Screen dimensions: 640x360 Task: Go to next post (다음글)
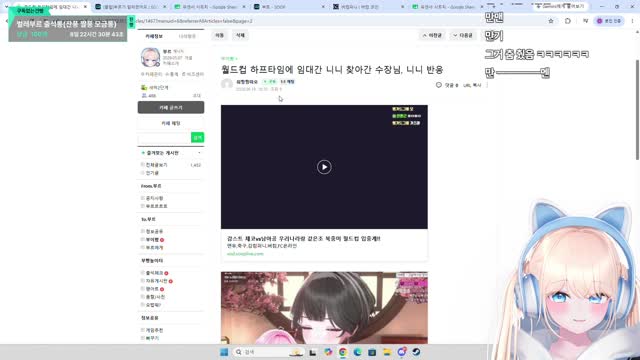tap(463, 36)
